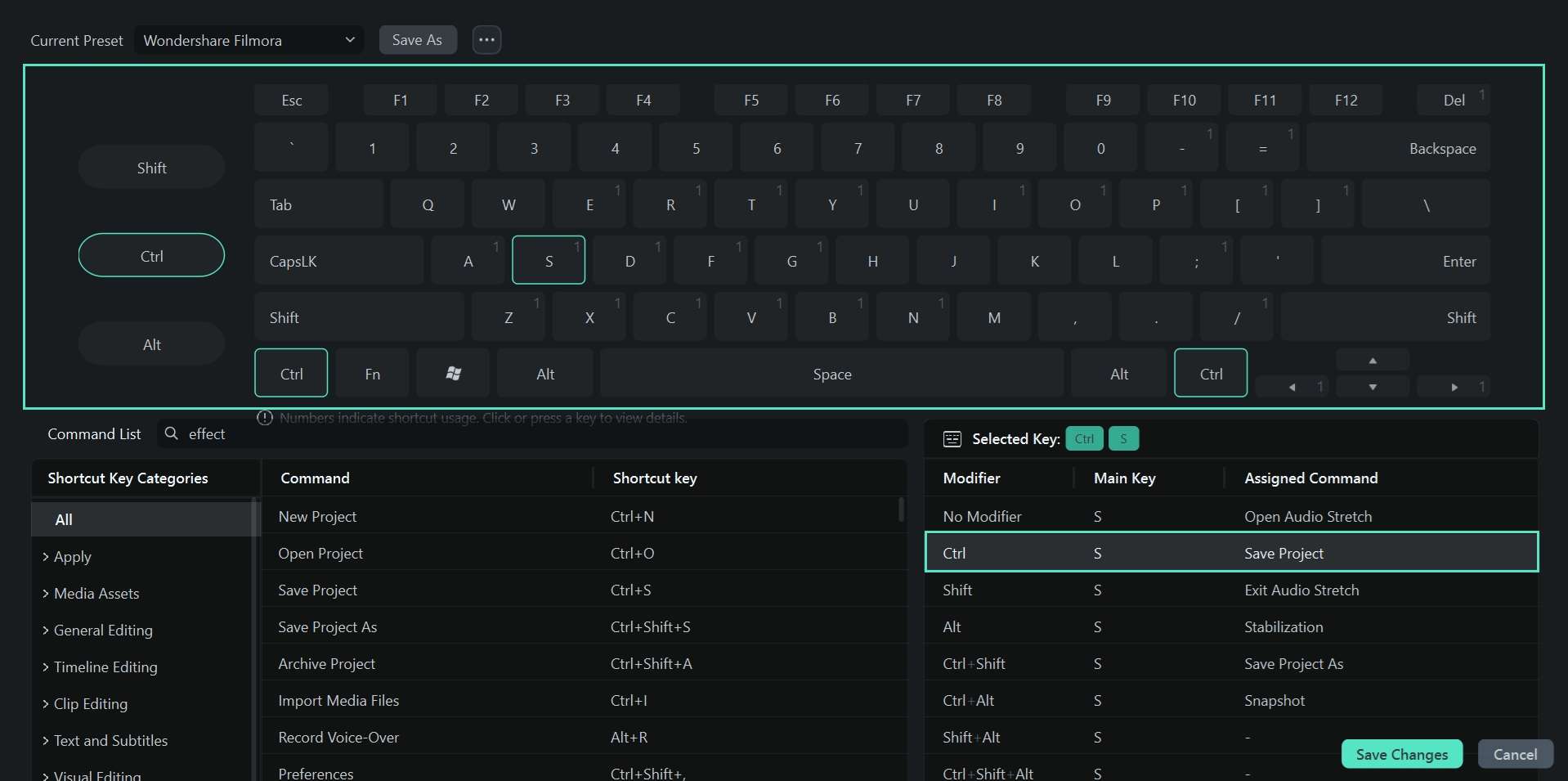1568x781 pixels.
Task: Select the F5 key on the keyboard
Action: coord(751,100)
